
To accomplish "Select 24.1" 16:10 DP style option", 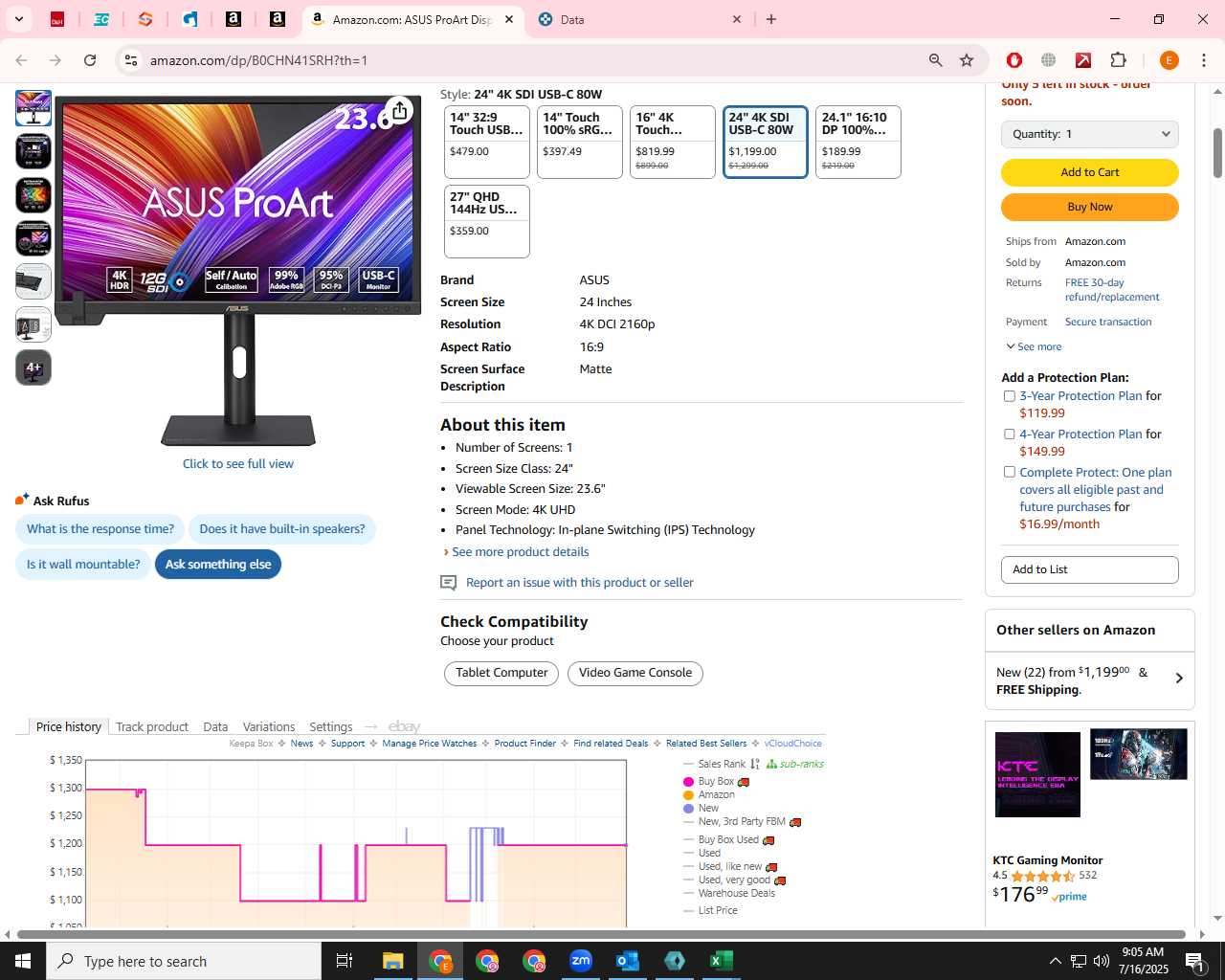I will pyautogui.click(x=858, y=142).
